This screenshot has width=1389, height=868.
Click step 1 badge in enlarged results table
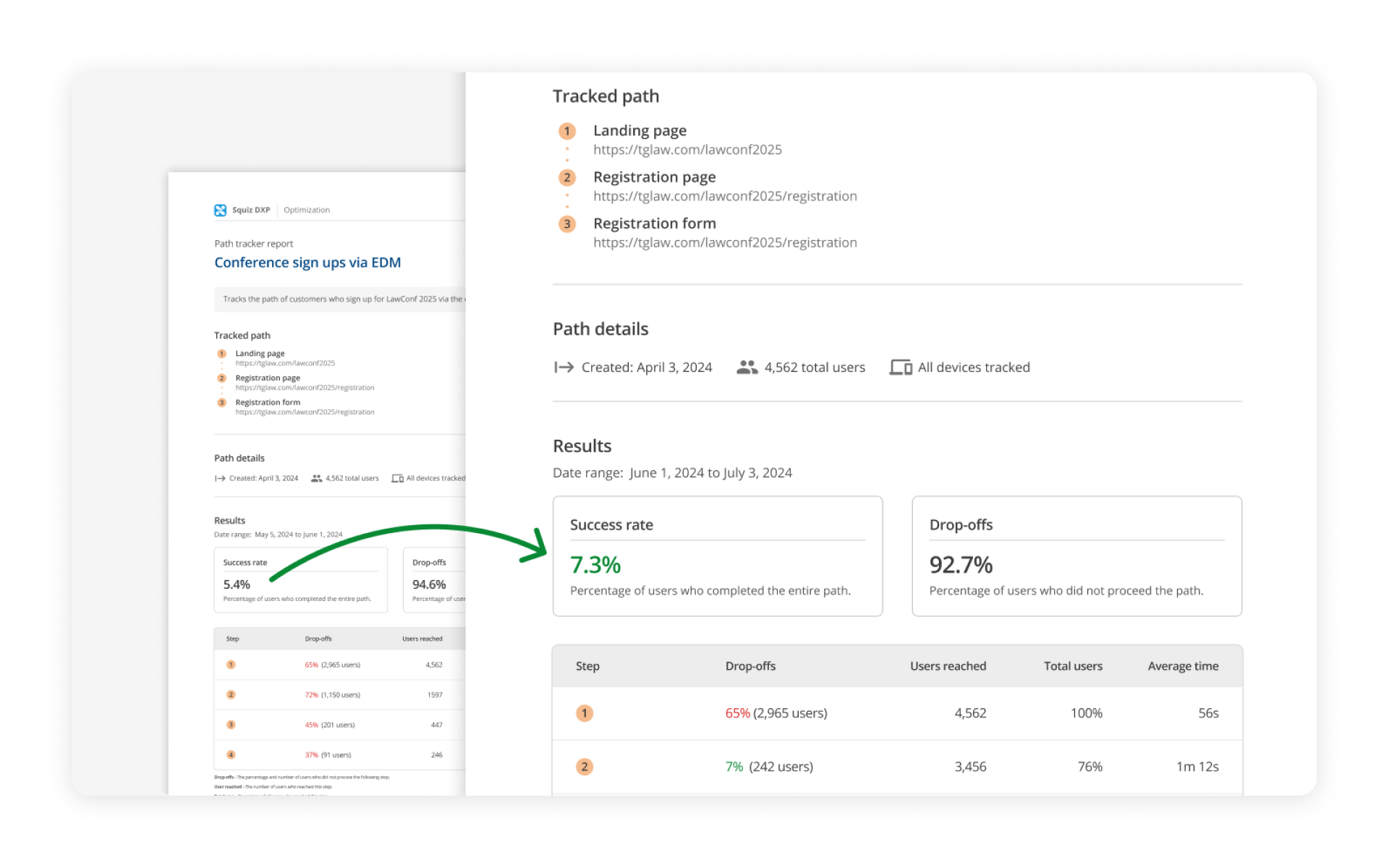click(x=585, y=713)
